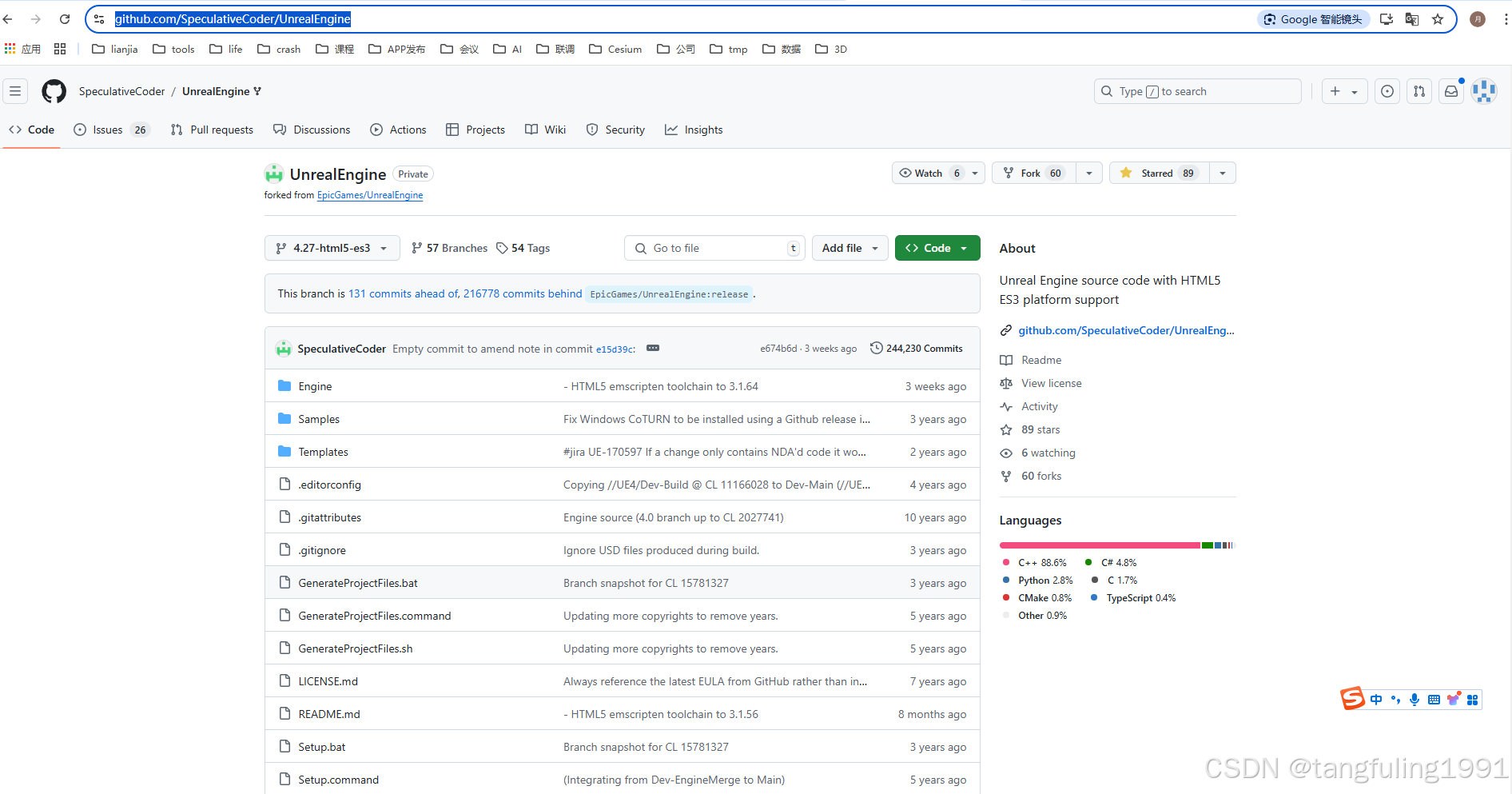
Task: Expand the Fork options arrow
Action: point(1089,173)
